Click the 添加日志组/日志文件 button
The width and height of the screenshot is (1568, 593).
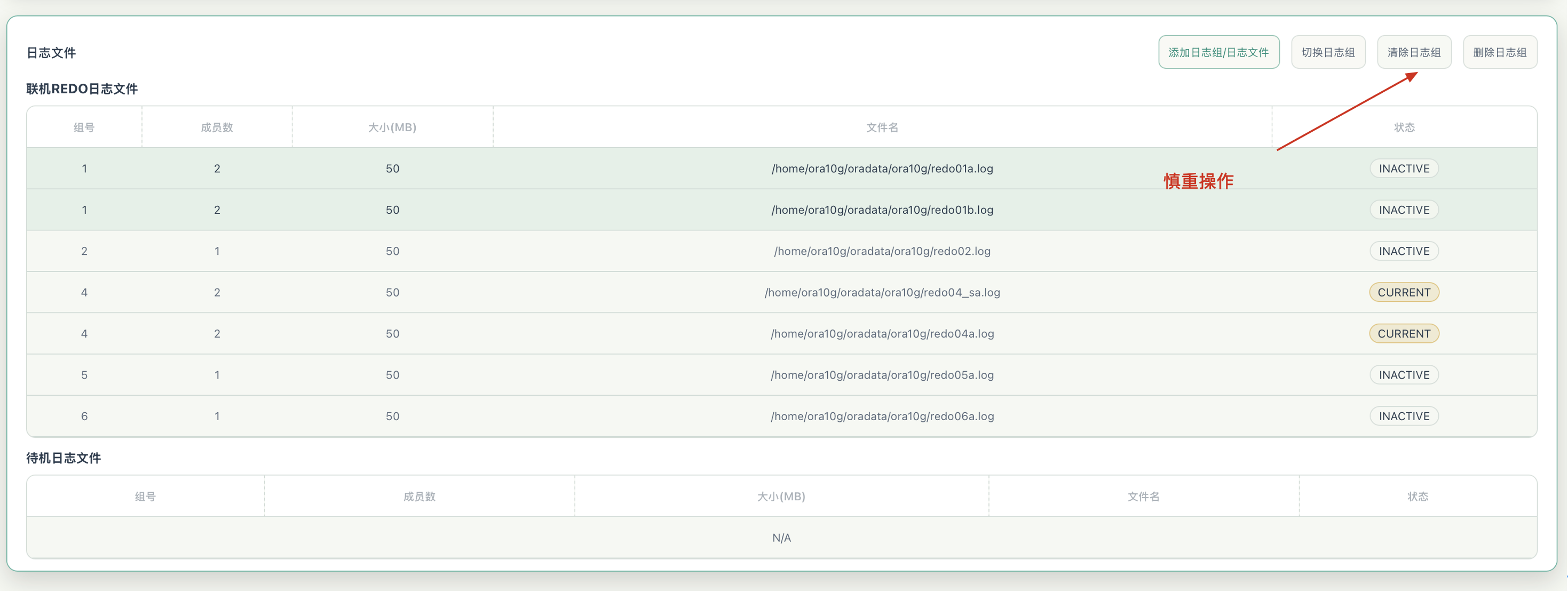coord(1218,52)
